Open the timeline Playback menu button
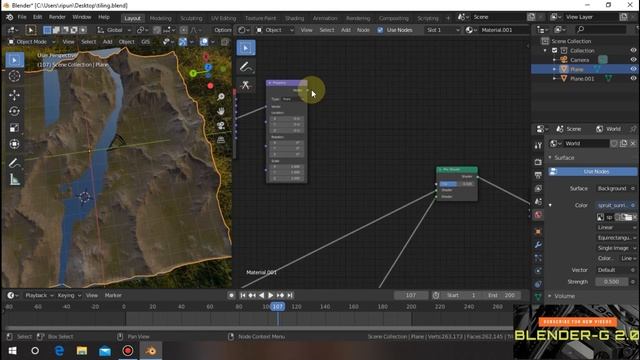The width and height of the screenshot is (640, 360). pos(39,295)
